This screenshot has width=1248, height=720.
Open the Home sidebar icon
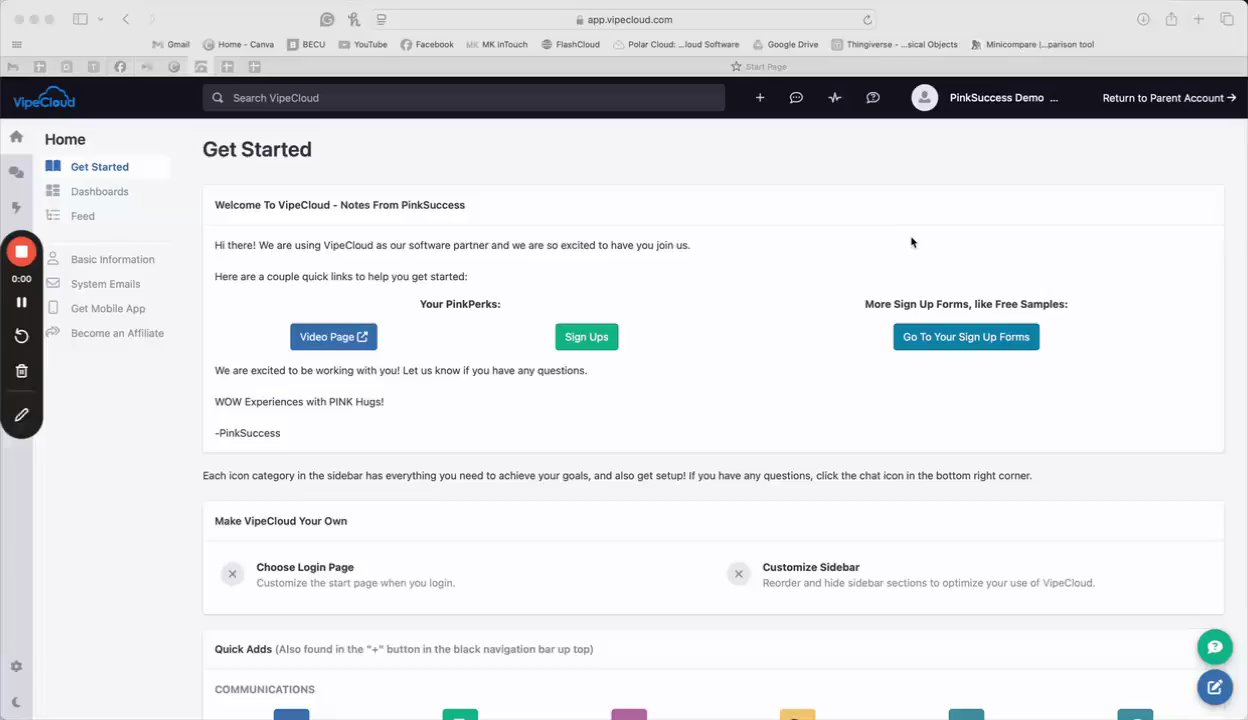[16, 137]
